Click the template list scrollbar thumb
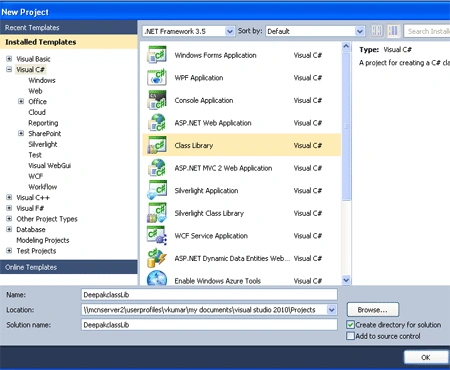 [346, 126]
